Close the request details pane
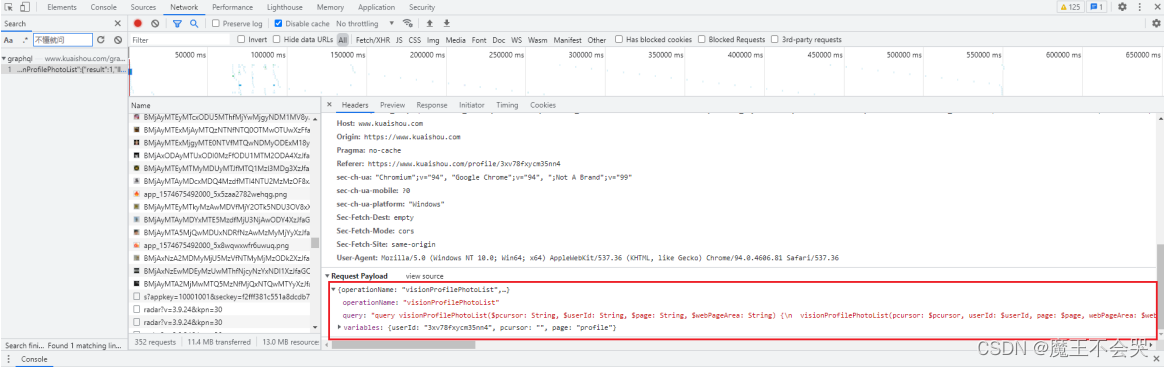This screenshot has height=367, width=1164. (330, 105)
